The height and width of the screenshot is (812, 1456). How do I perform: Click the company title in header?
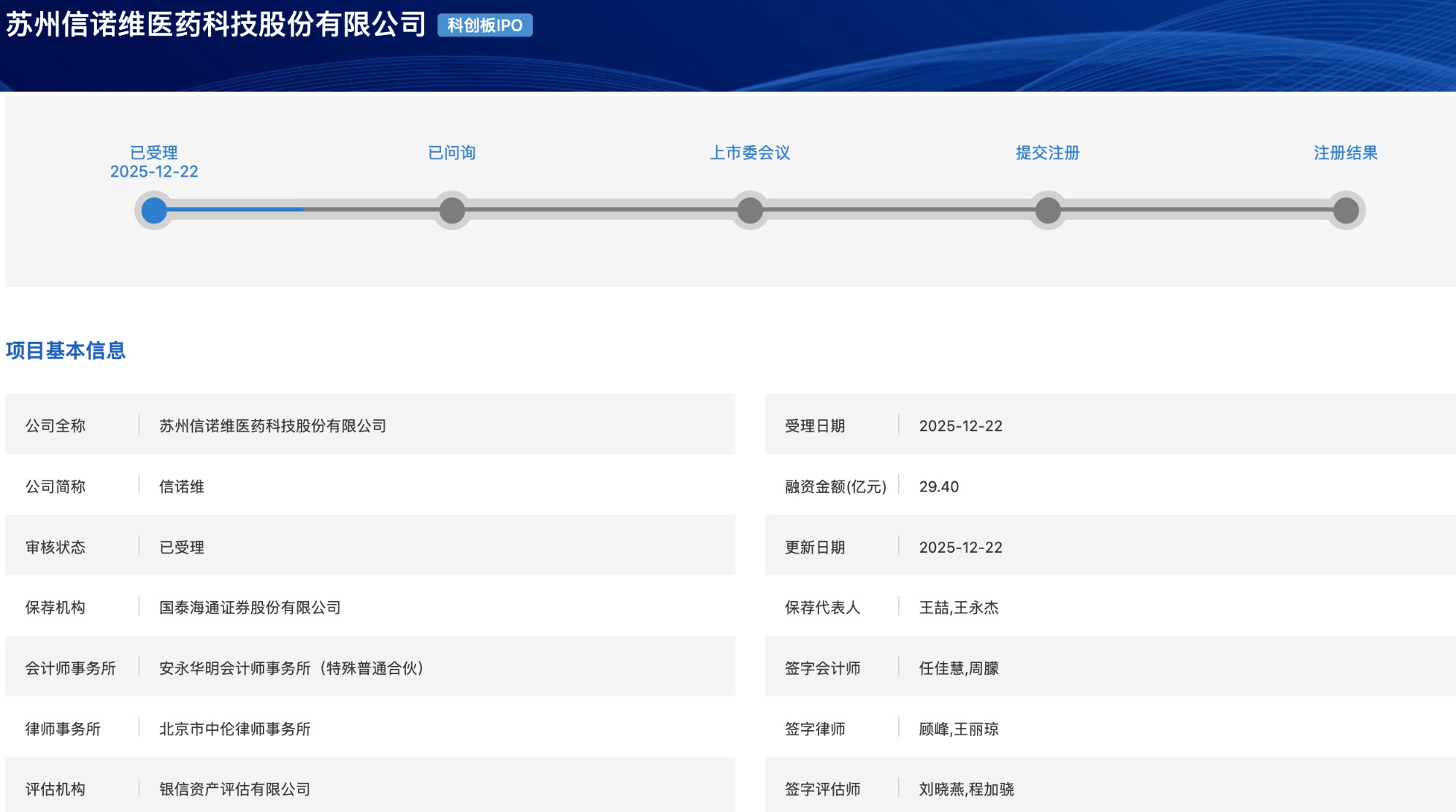pos(216,25)
